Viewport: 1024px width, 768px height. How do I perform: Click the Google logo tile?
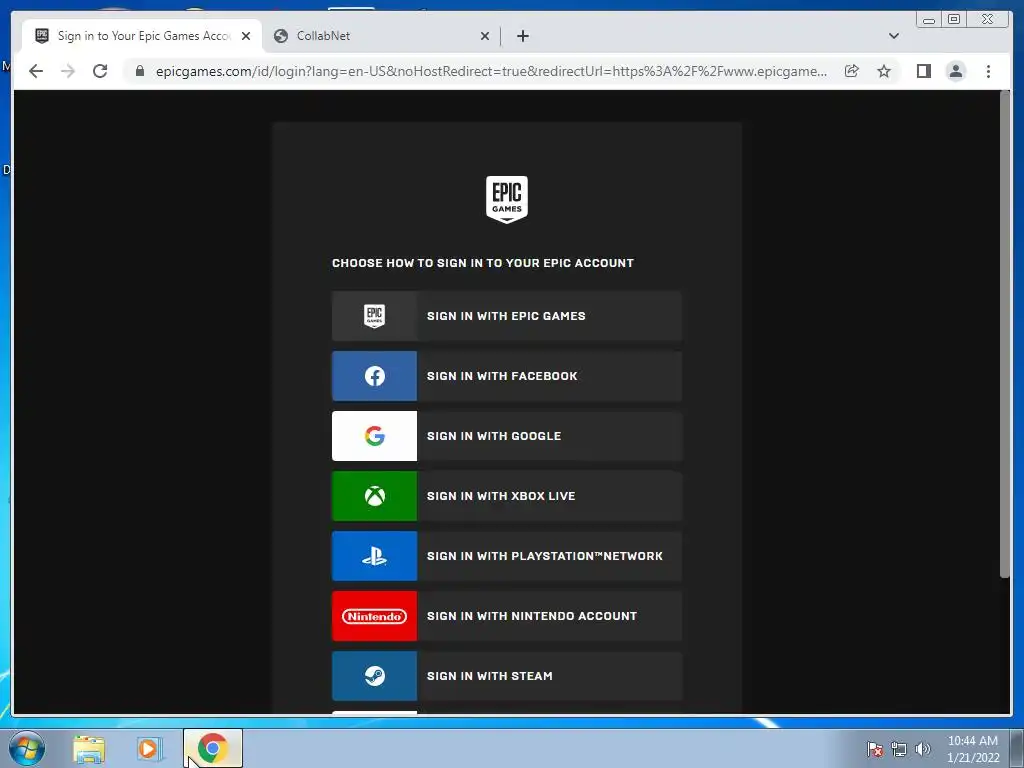(374, 436)
